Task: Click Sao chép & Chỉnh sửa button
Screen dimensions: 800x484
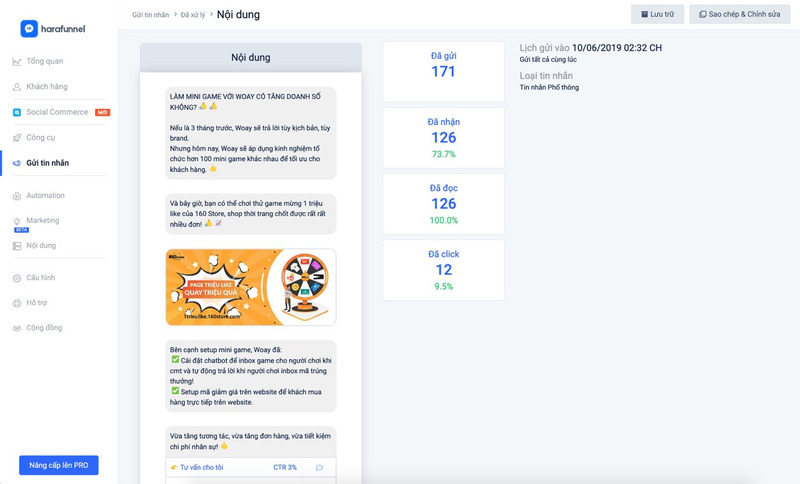Action: pos(740,14)
